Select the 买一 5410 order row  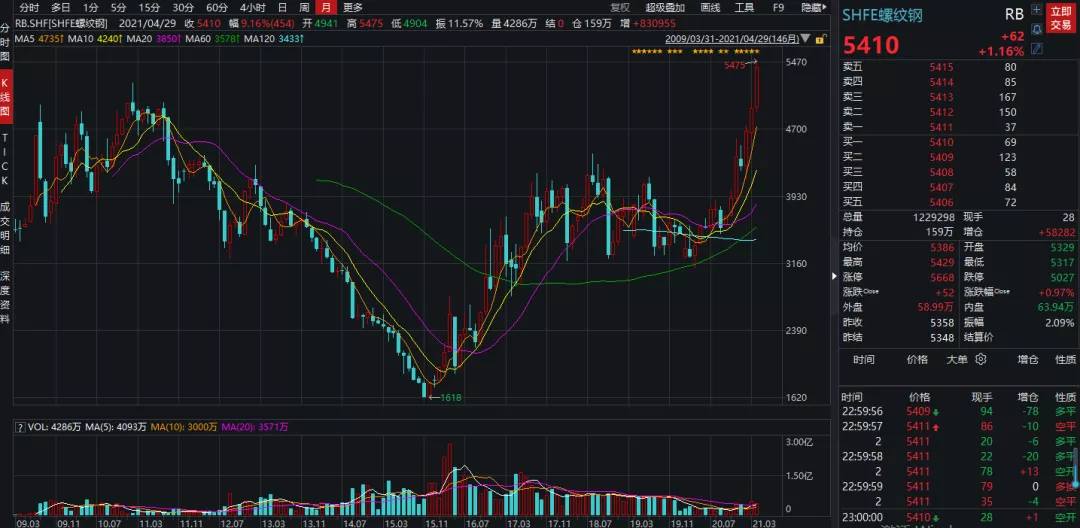click(930, 142)
